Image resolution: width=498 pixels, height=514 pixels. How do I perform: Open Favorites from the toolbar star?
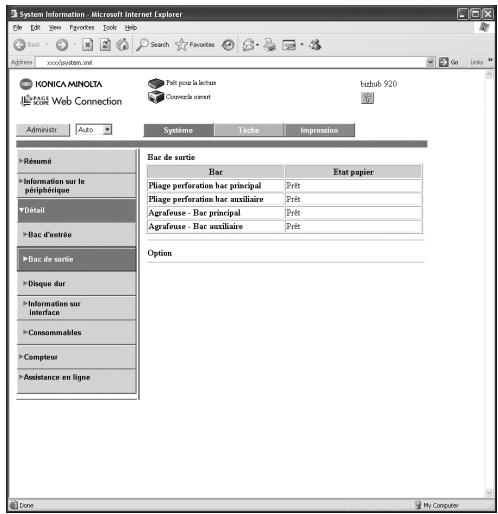tap(195, 45)
